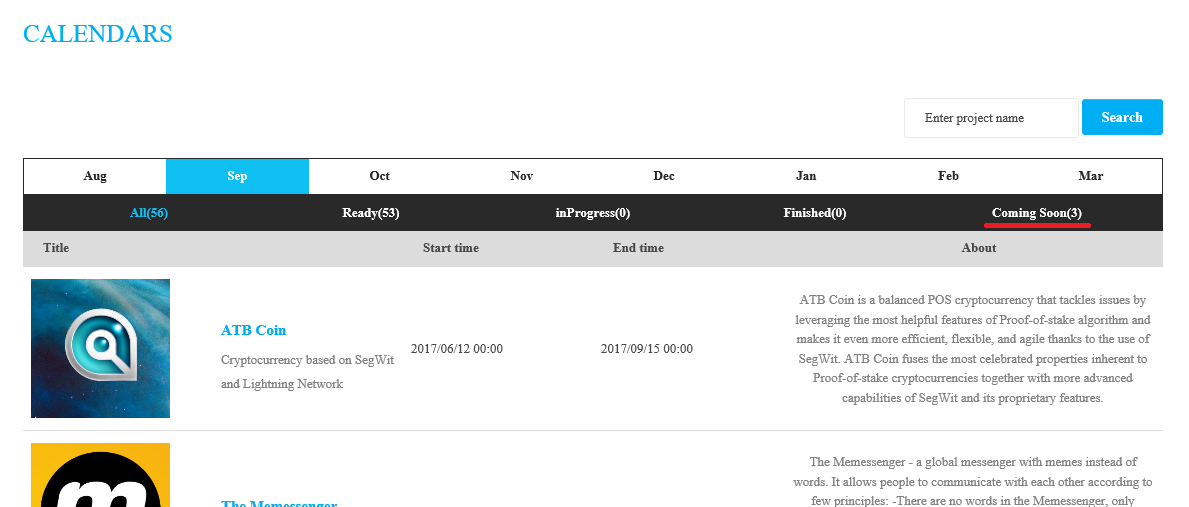Click the Start time column header

451,248
